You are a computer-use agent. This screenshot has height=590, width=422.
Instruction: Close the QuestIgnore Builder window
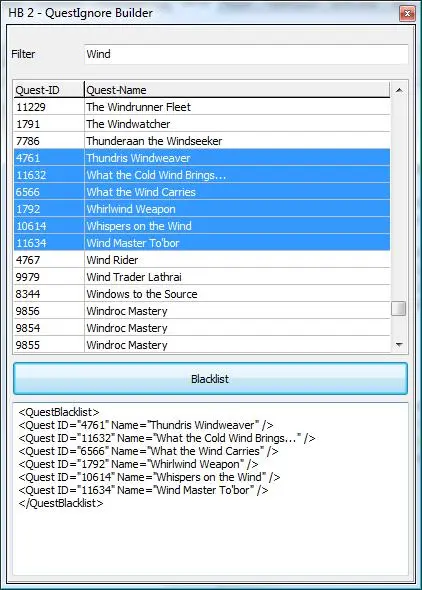[x=407, y=14]
